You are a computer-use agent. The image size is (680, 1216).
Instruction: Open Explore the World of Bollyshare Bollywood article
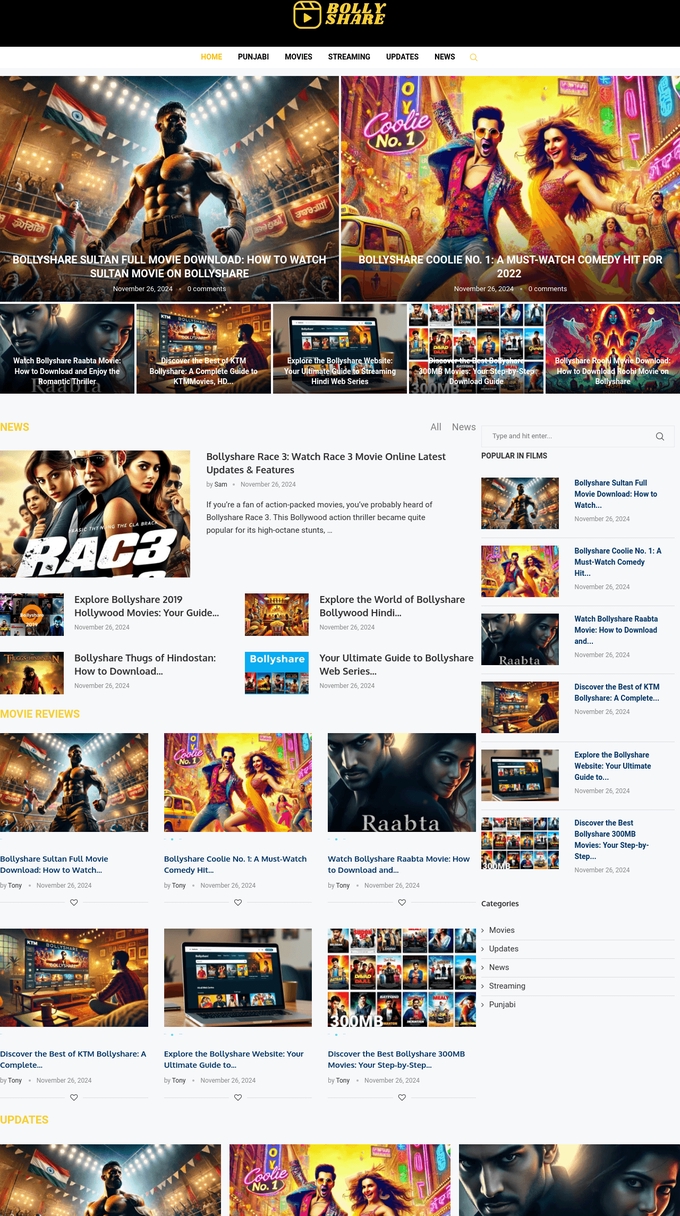point(392,606)
